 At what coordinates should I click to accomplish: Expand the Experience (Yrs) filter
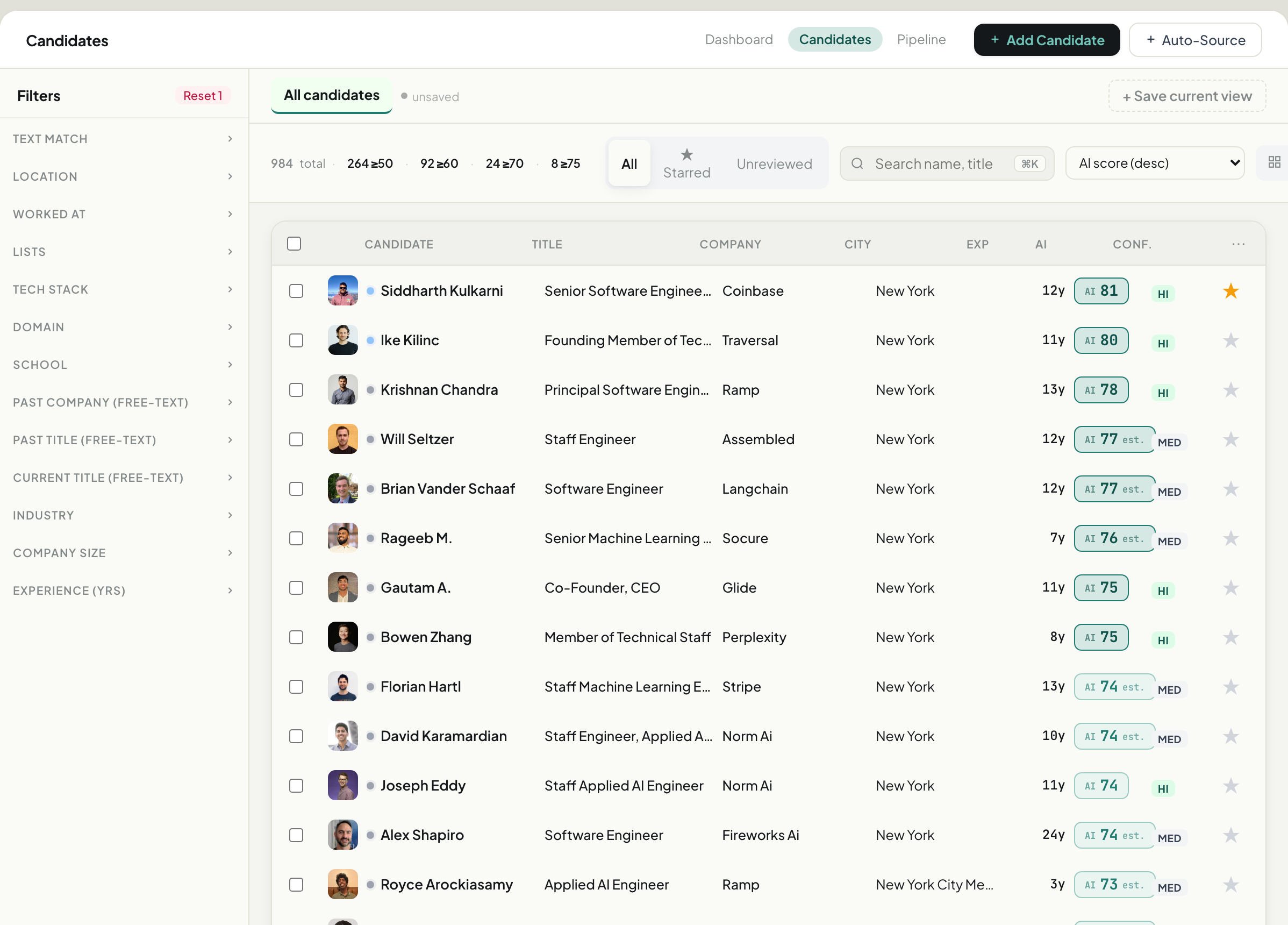(124, 590)
